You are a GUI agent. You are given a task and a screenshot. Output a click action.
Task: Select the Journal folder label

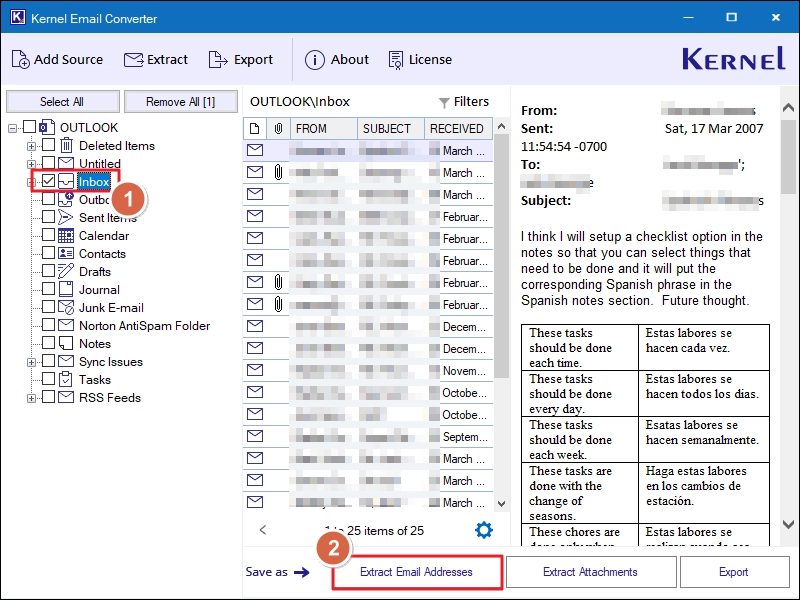99,290
